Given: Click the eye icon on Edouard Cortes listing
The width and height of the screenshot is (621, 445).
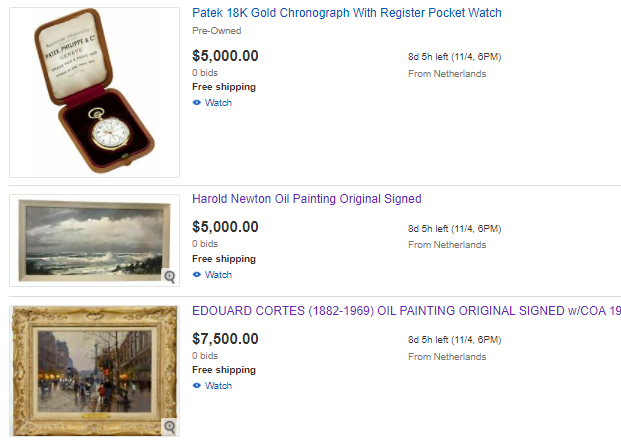Looking at the screenshot, I should click(x=197, y=386).
